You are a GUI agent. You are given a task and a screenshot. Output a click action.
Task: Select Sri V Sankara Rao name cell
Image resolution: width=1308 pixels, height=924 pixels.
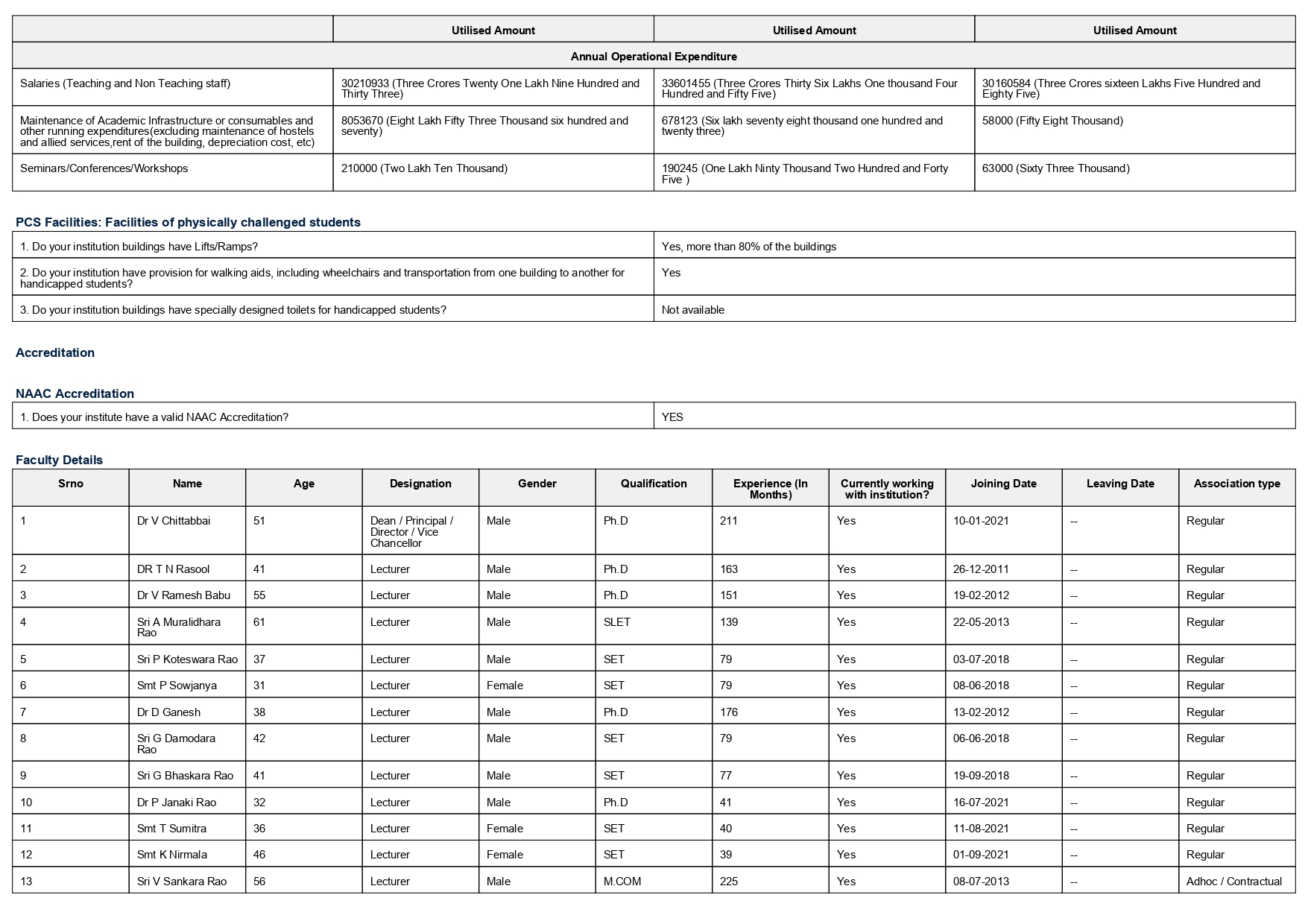182,882
